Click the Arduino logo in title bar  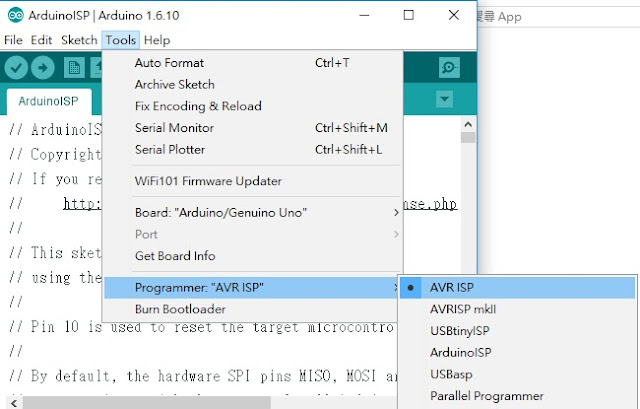(16, 16)
